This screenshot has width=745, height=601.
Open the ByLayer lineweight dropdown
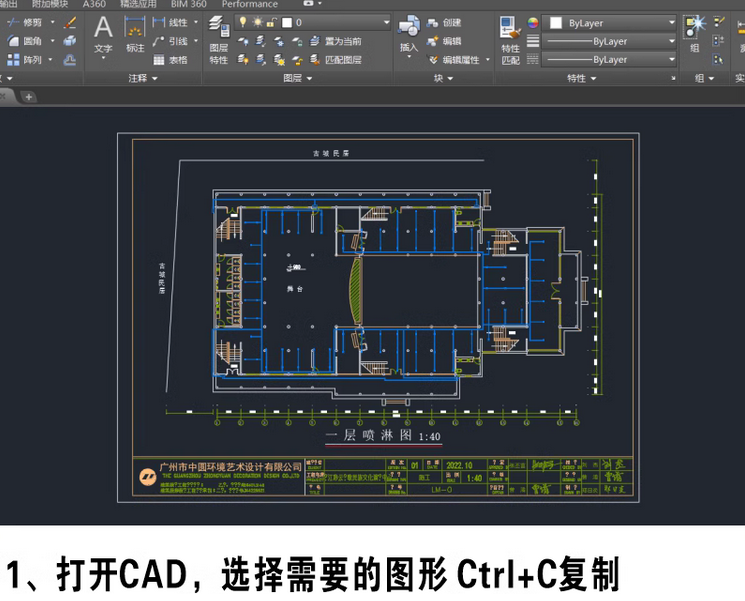[671, 41]
